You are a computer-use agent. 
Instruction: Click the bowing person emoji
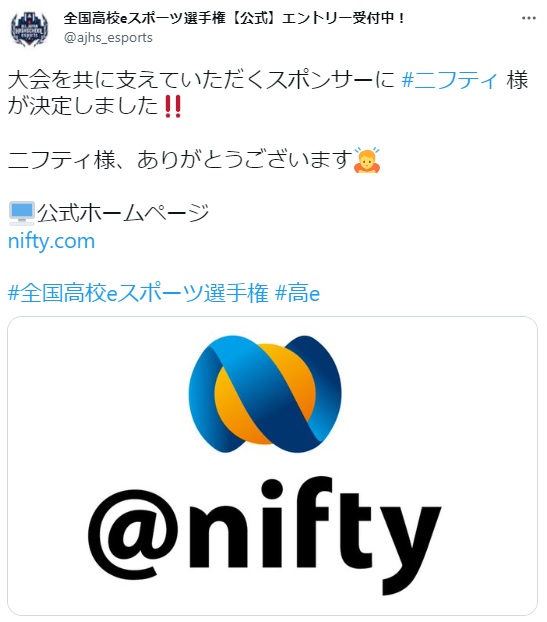pos(367,160)
